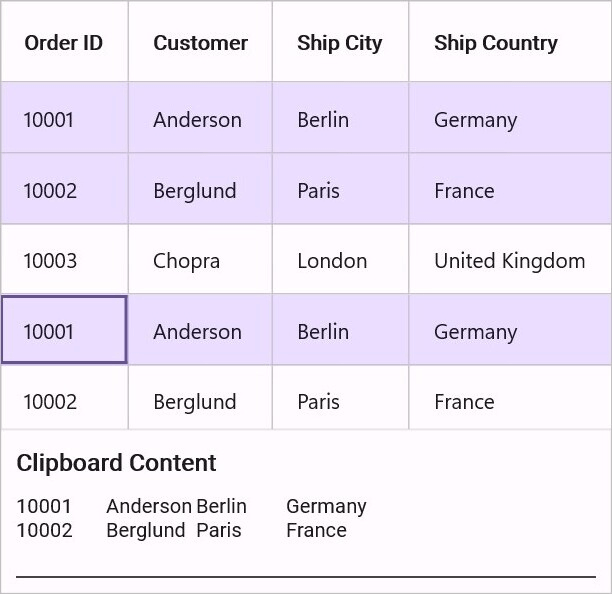
Task: Click the Customer column header
Action: pos(200,42)
